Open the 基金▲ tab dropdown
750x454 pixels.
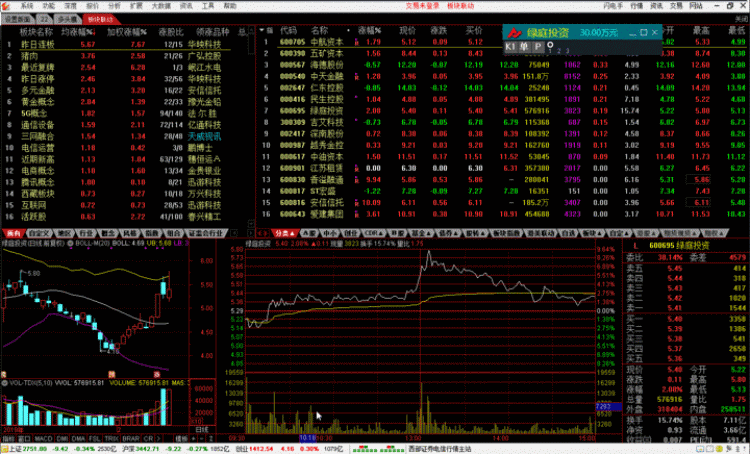(x=421, y=233)
